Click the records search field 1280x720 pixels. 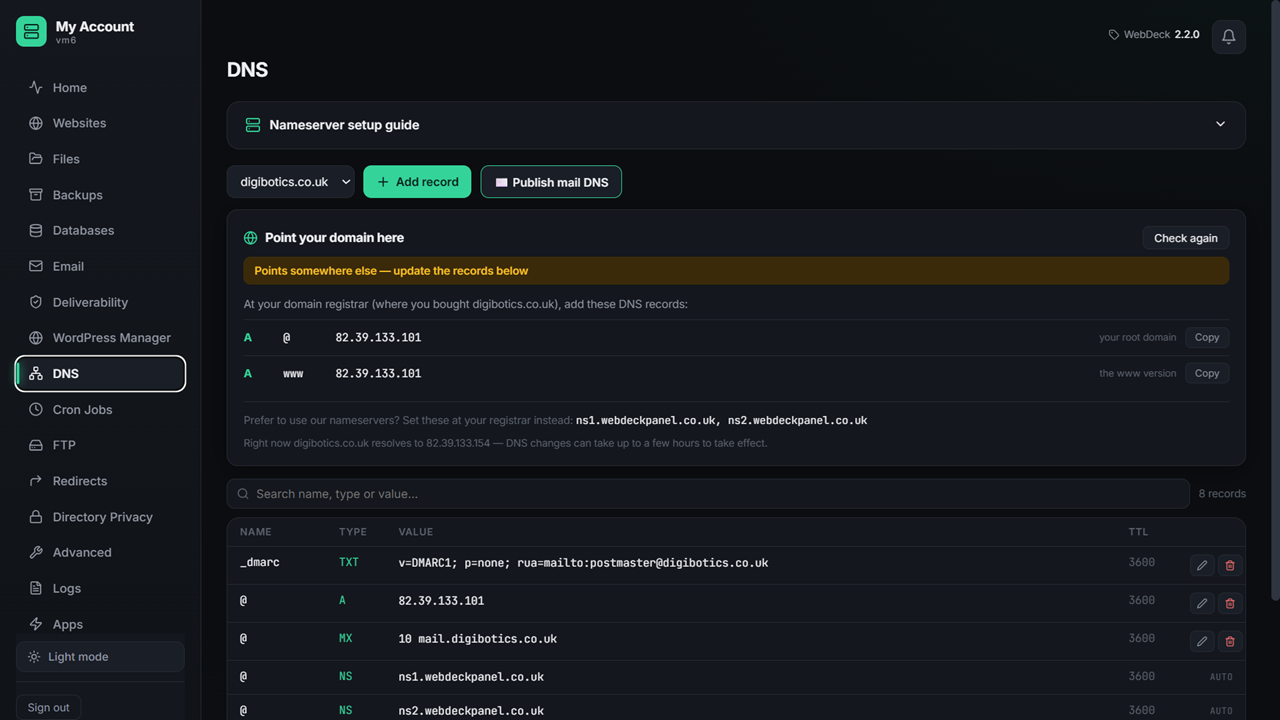tap(708, 494)
